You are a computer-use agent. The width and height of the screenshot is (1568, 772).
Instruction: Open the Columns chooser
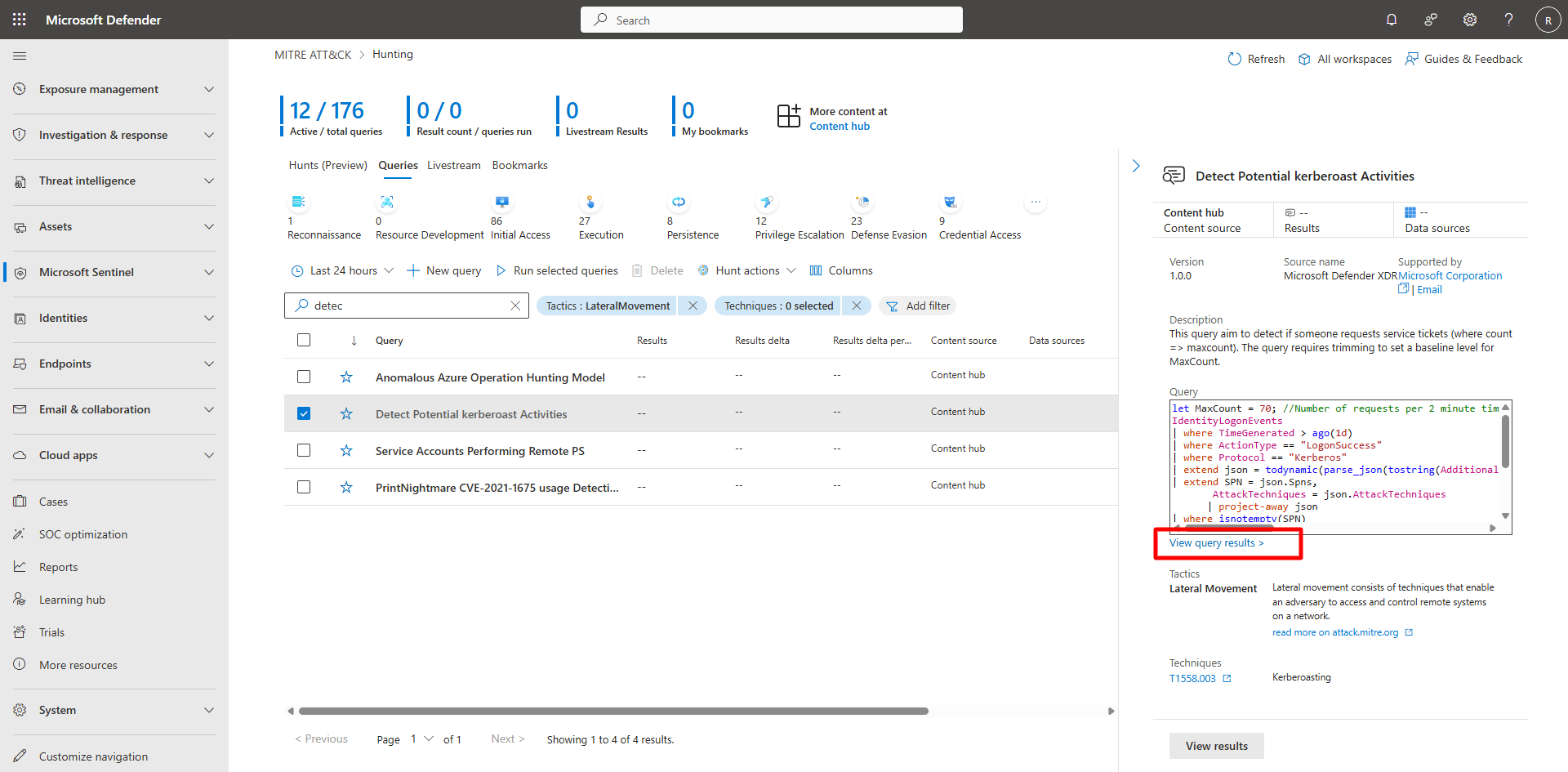click(x=841, y=270)
